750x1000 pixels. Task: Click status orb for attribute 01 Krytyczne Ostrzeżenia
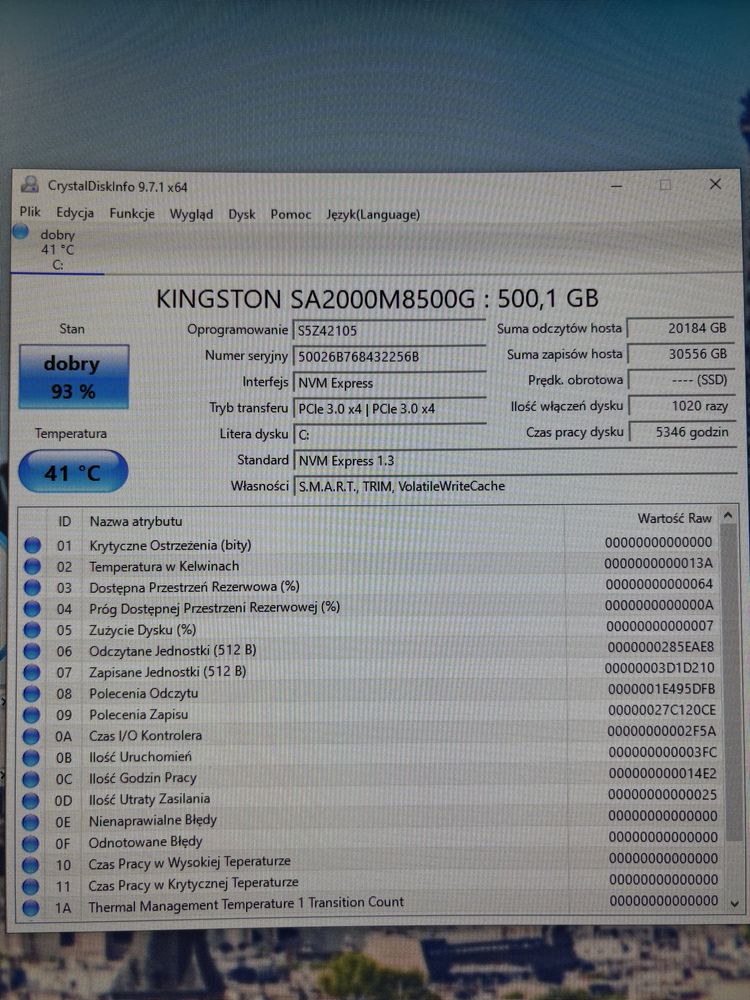click(x=33, y=545)
